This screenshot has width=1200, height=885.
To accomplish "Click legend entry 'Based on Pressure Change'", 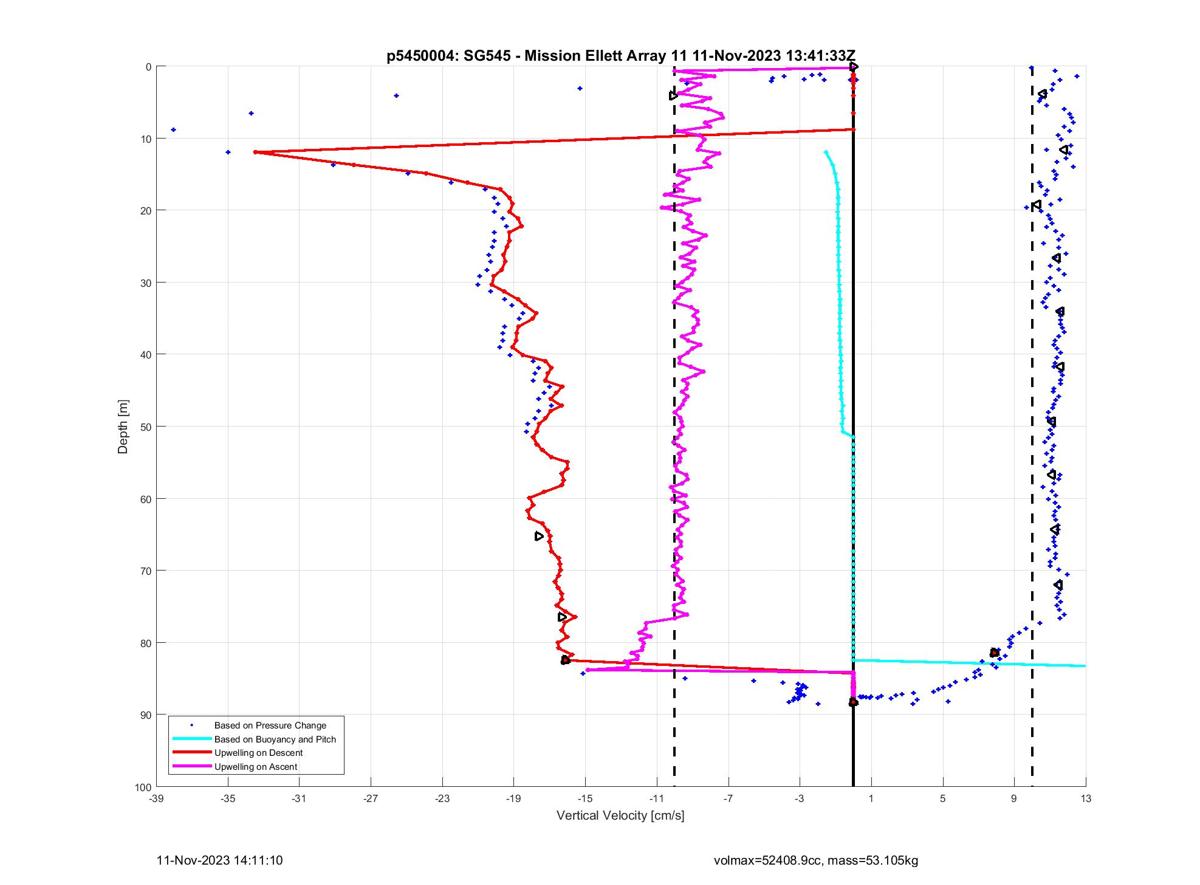I will pyautogui.click(x=270, y=725).
